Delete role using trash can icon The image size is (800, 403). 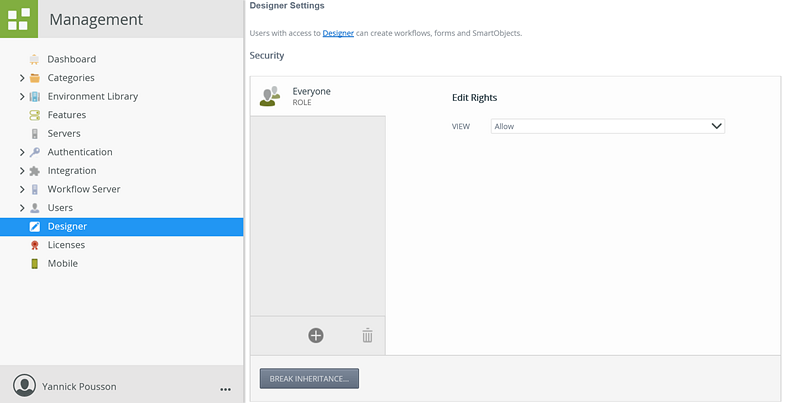367,336
